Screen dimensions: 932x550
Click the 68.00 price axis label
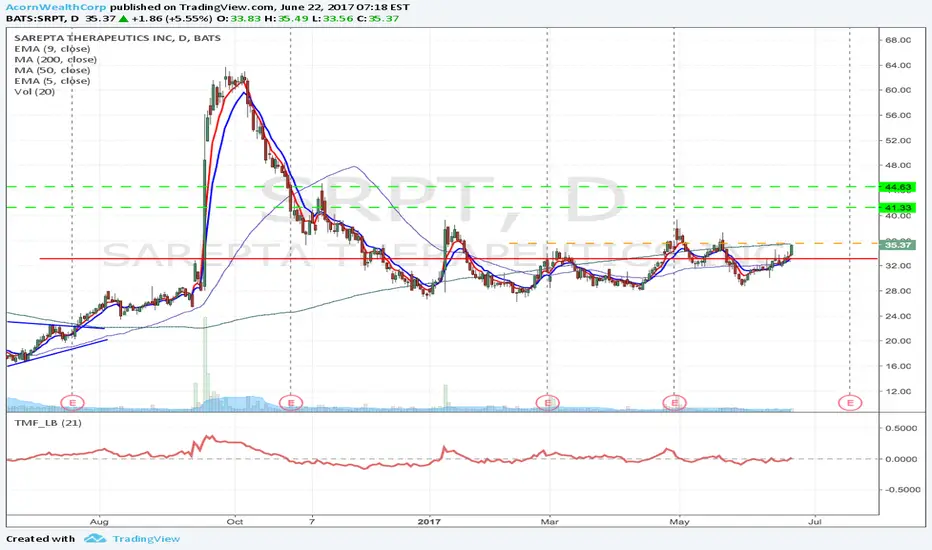point(898,40)
